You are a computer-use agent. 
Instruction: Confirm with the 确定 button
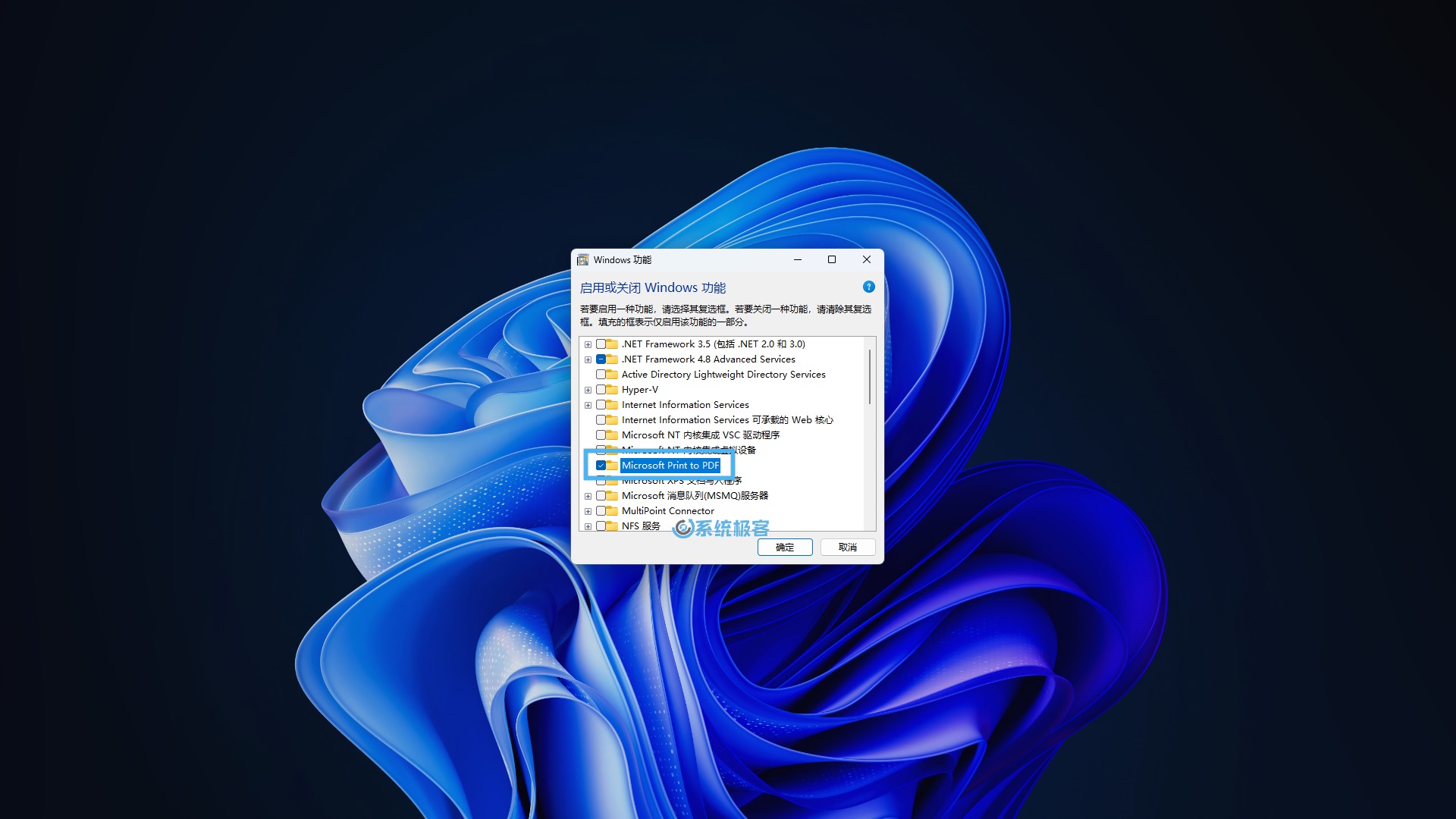coord(785,547)
